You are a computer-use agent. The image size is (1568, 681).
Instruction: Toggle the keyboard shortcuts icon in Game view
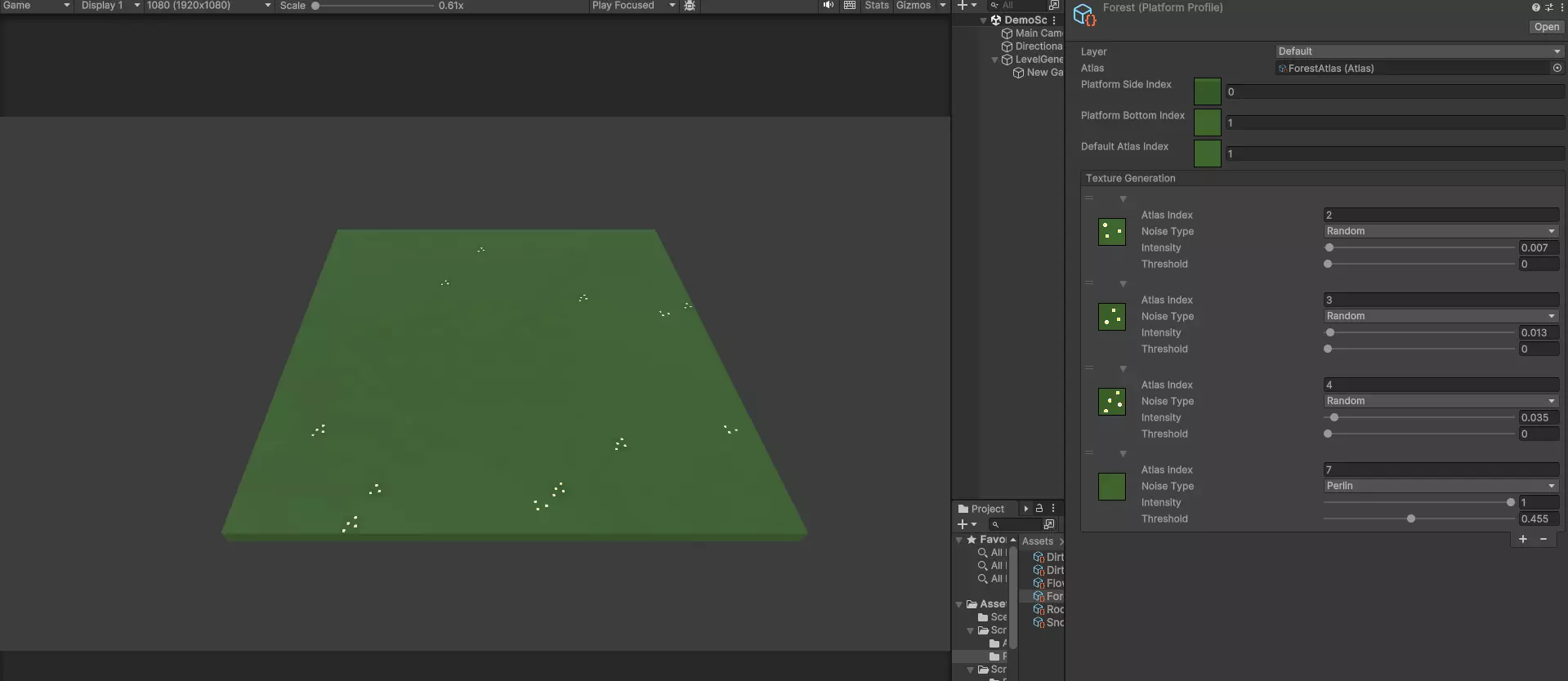pyautogui.click(x=850, y=6)
